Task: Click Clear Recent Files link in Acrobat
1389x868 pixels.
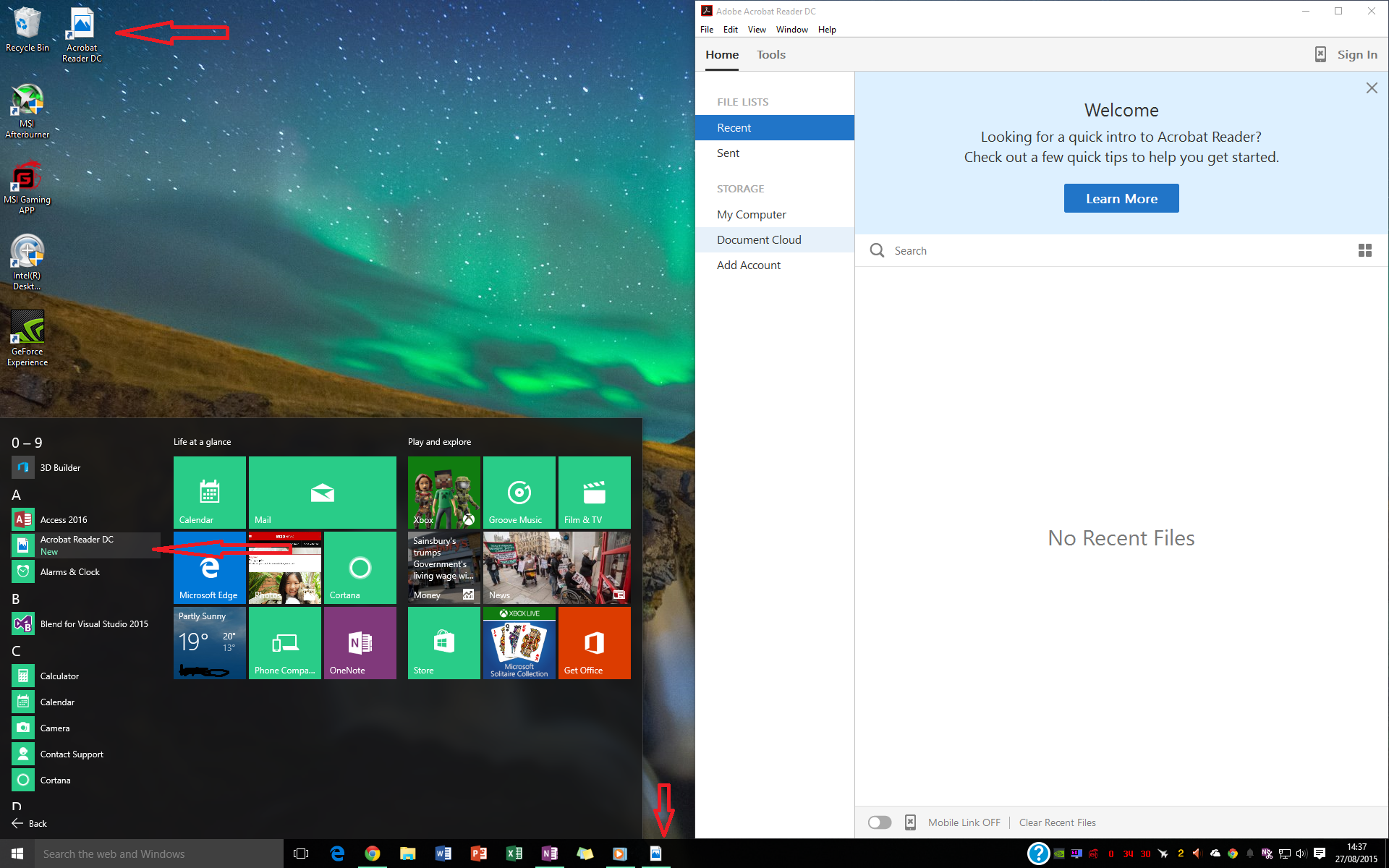Action: (x=1056, y=822)
